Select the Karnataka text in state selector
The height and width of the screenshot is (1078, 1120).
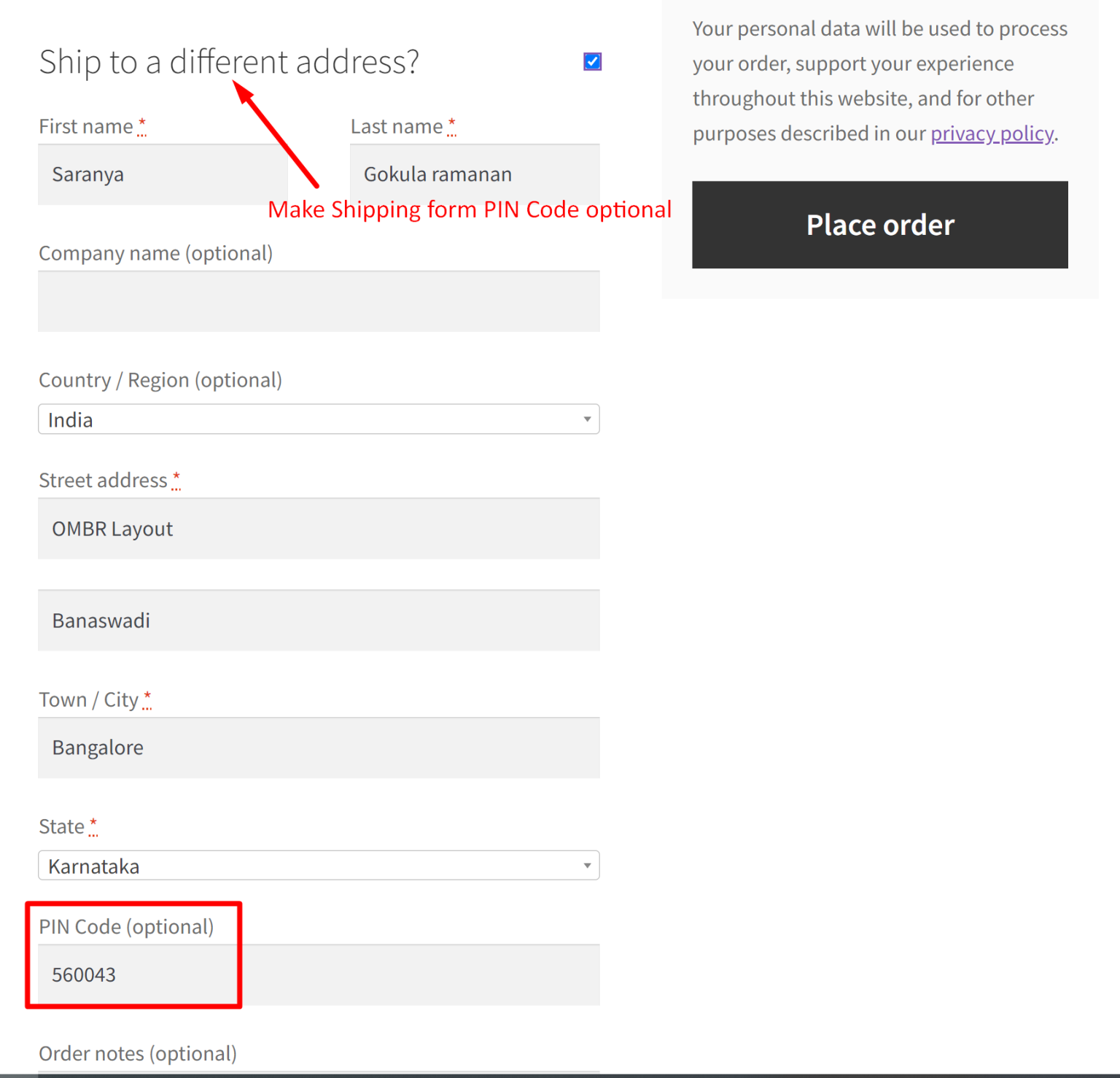click(93, 866)
